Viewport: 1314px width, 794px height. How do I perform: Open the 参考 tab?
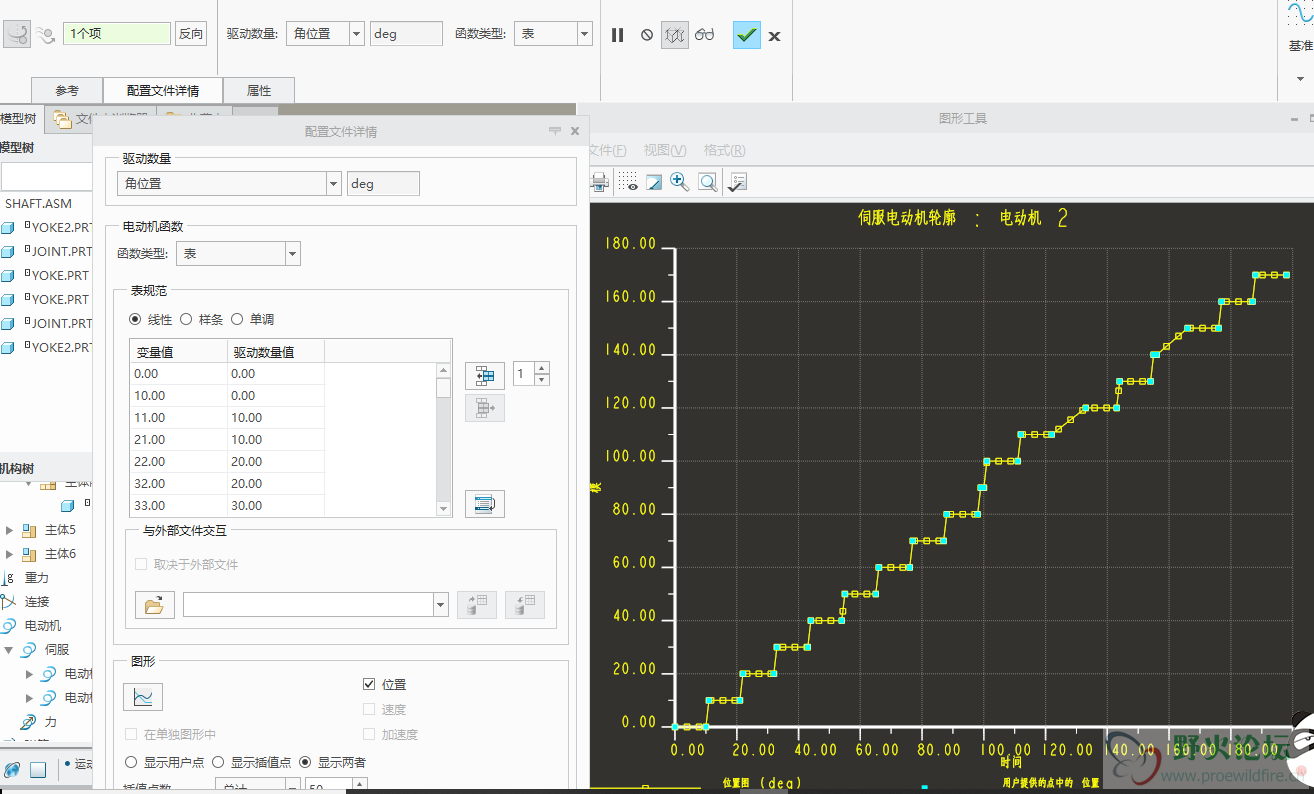tap(67, 90)
